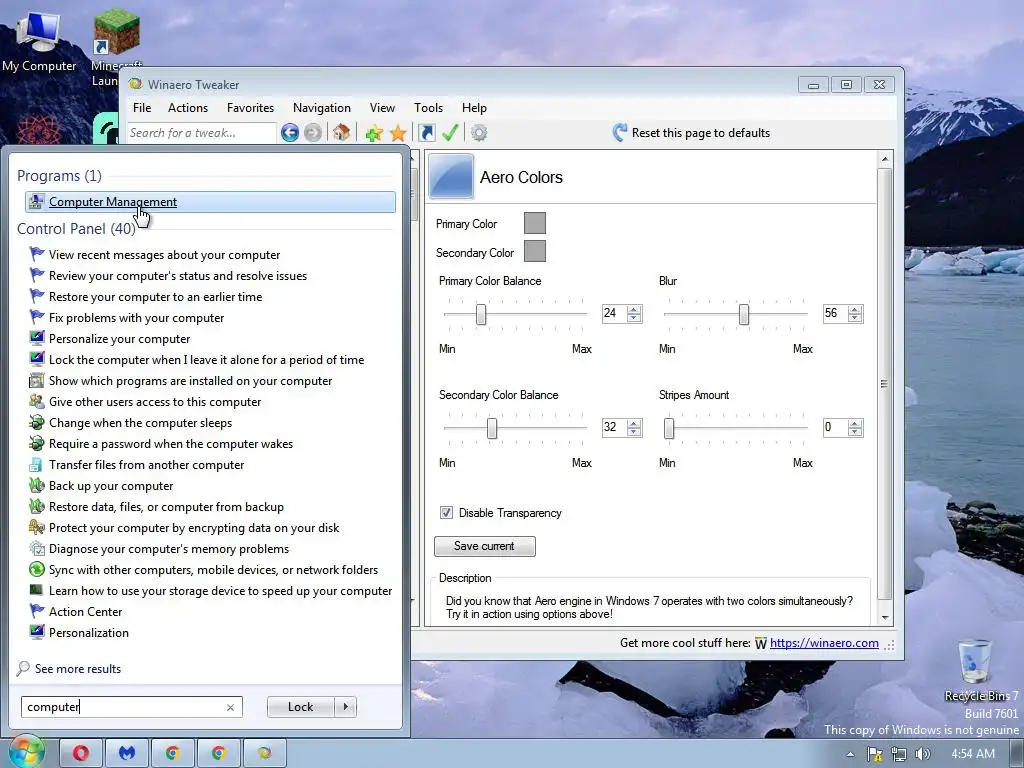This screenshot has width=1024, height=768.
Task: Decrease Blur value with the down spinner
Action: click(854, 318)
